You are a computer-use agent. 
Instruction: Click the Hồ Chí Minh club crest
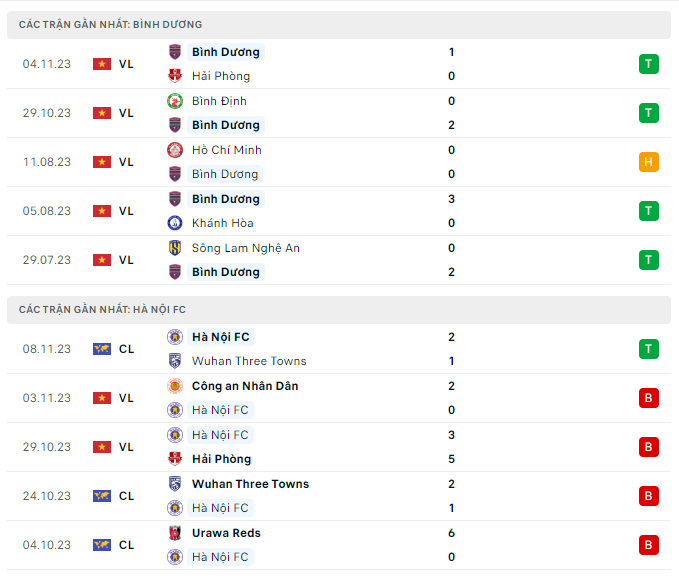click(175, 150)
